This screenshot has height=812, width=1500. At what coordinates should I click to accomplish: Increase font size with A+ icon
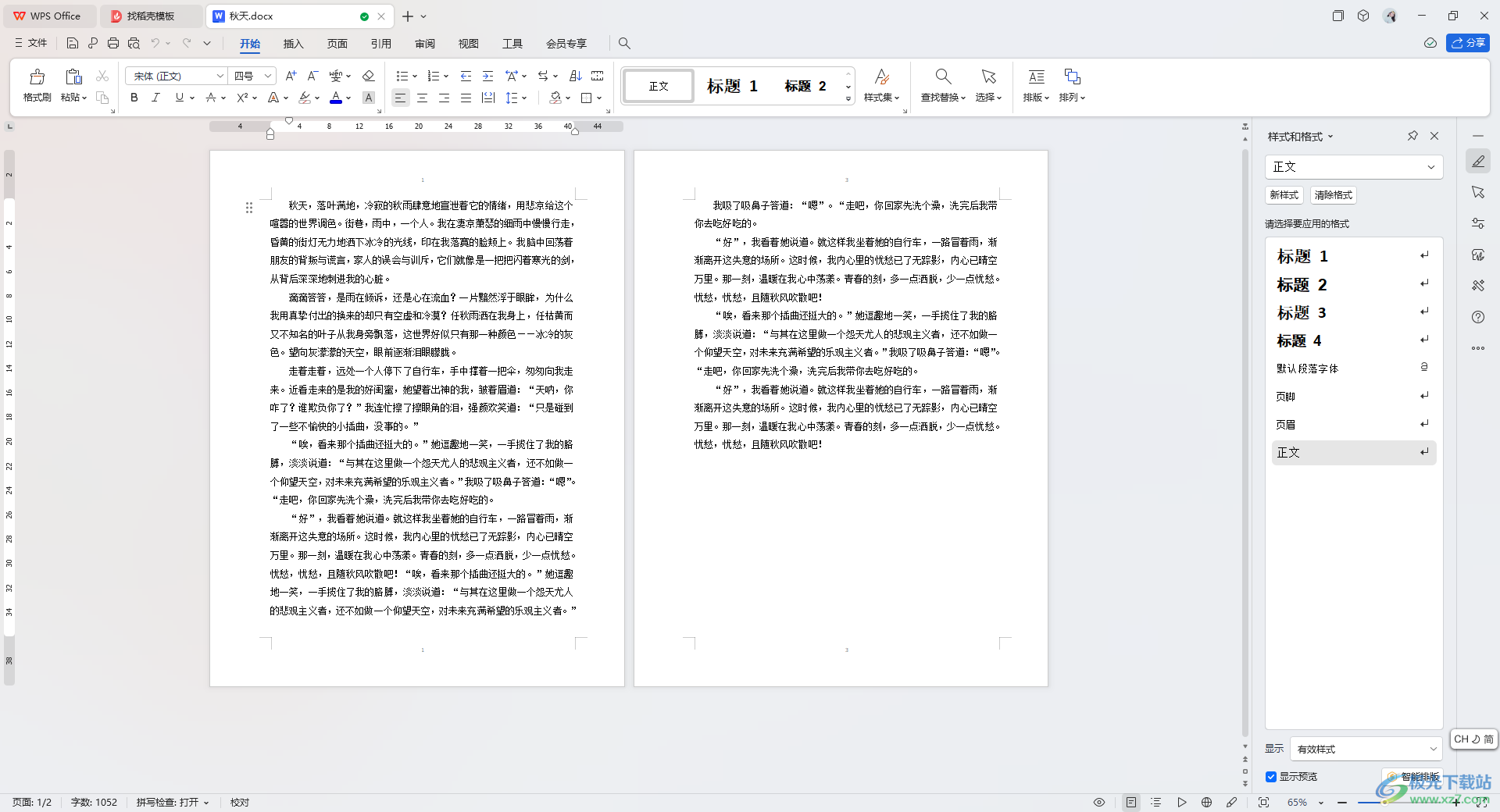(x=291, y=76)
